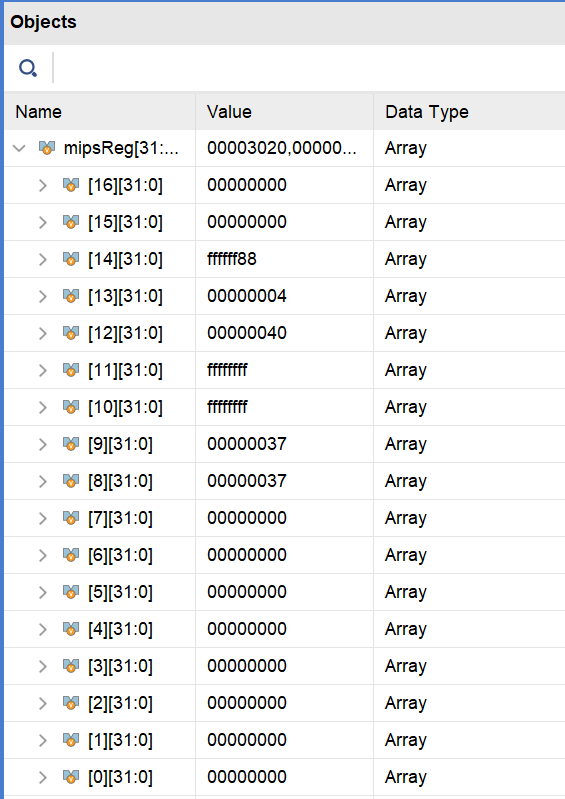Image resolution: width=565 pixels, height=799 pixels.
Task: Click the value 00000004
Action: (x=247, y=296)
